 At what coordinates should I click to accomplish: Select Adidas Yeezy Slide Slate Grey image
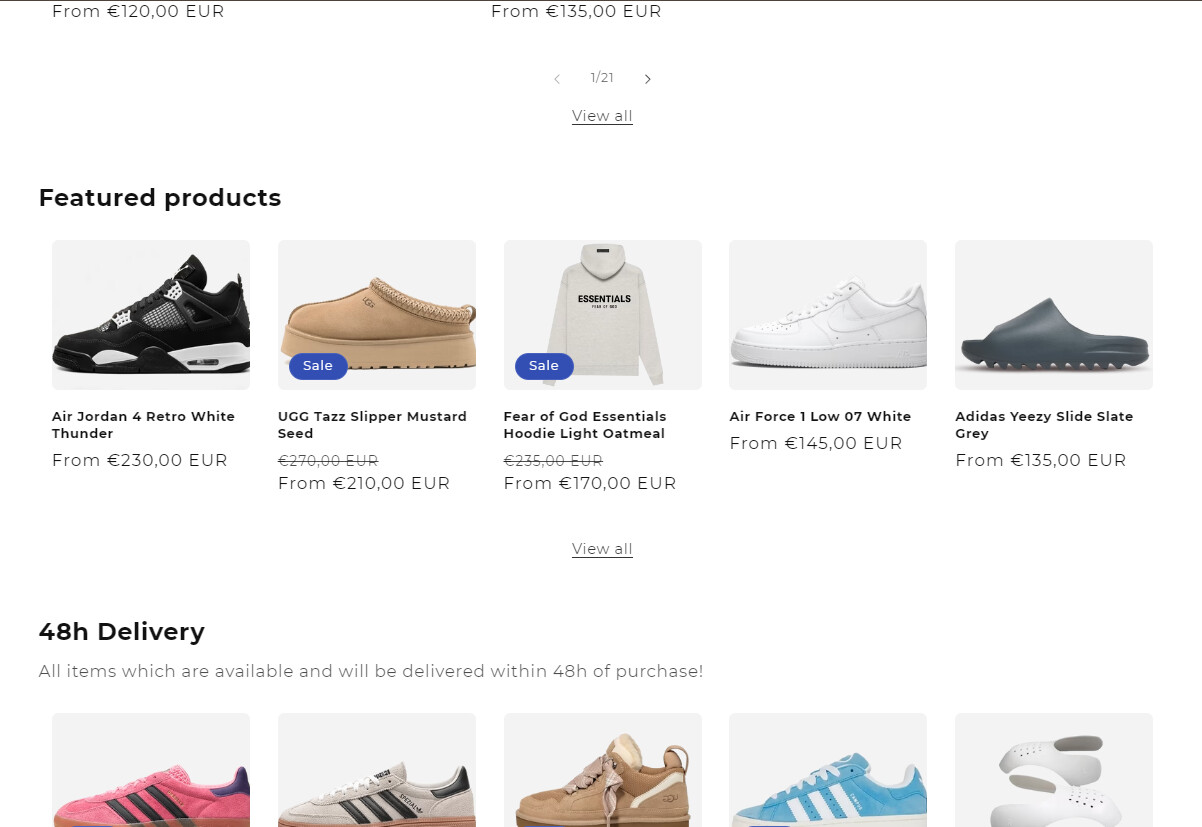(x=1054, y=314)
